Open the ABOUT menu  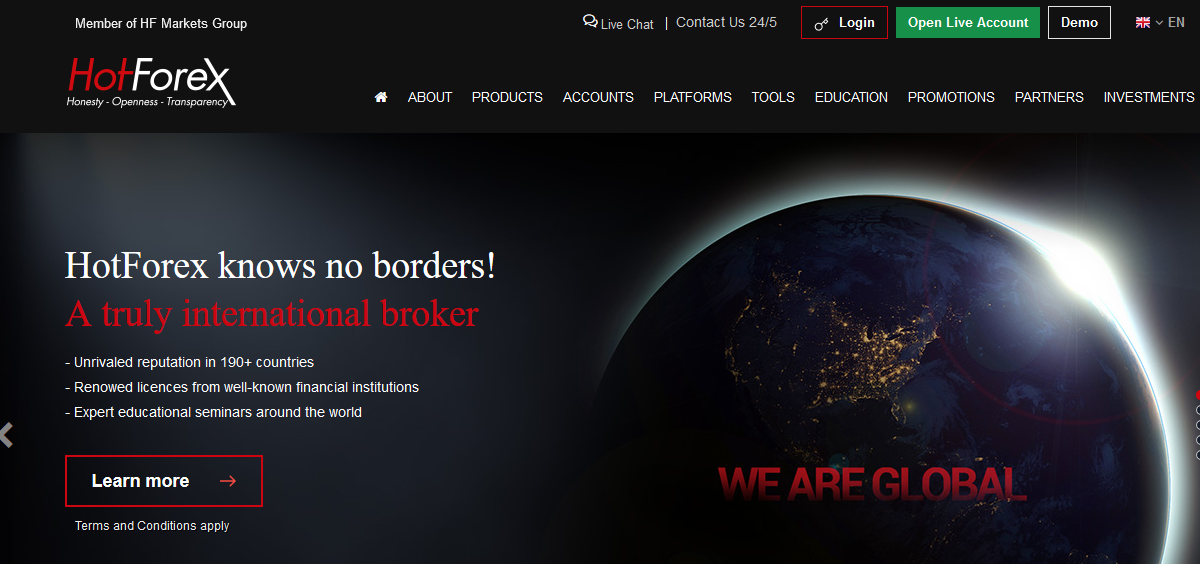430,97
